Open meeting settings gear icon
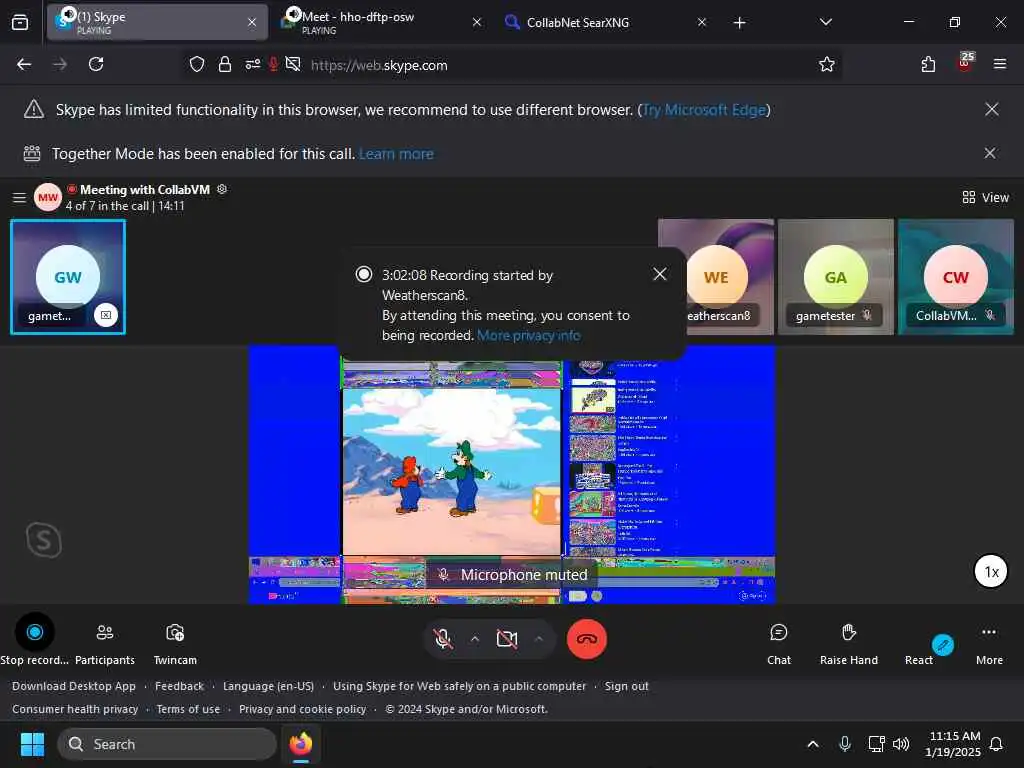This screenshot has height=768, width=1024. (222, 189)
